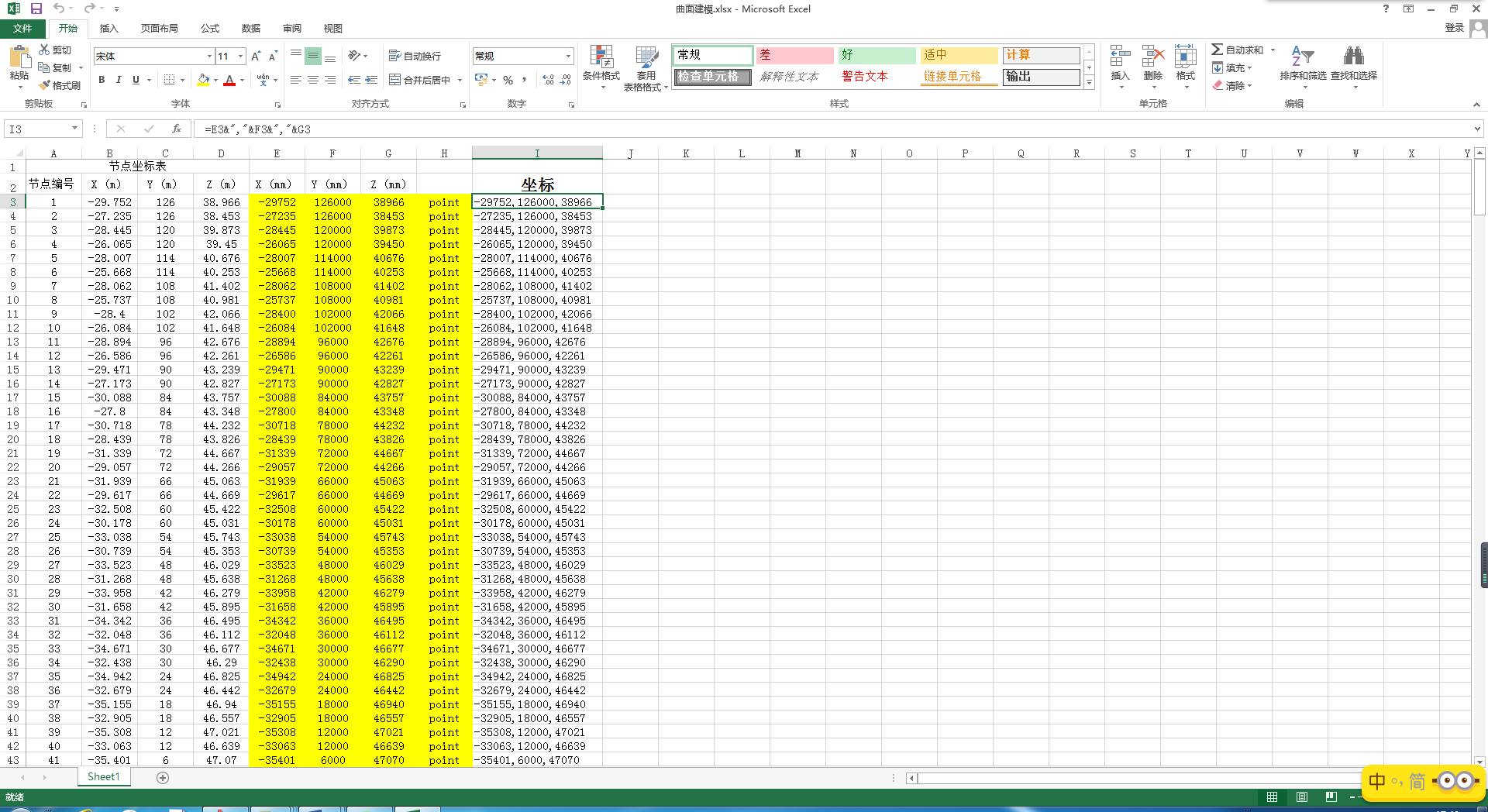
Task: Switch to the Data (数据) tab
Action: [x=250, y=28]
